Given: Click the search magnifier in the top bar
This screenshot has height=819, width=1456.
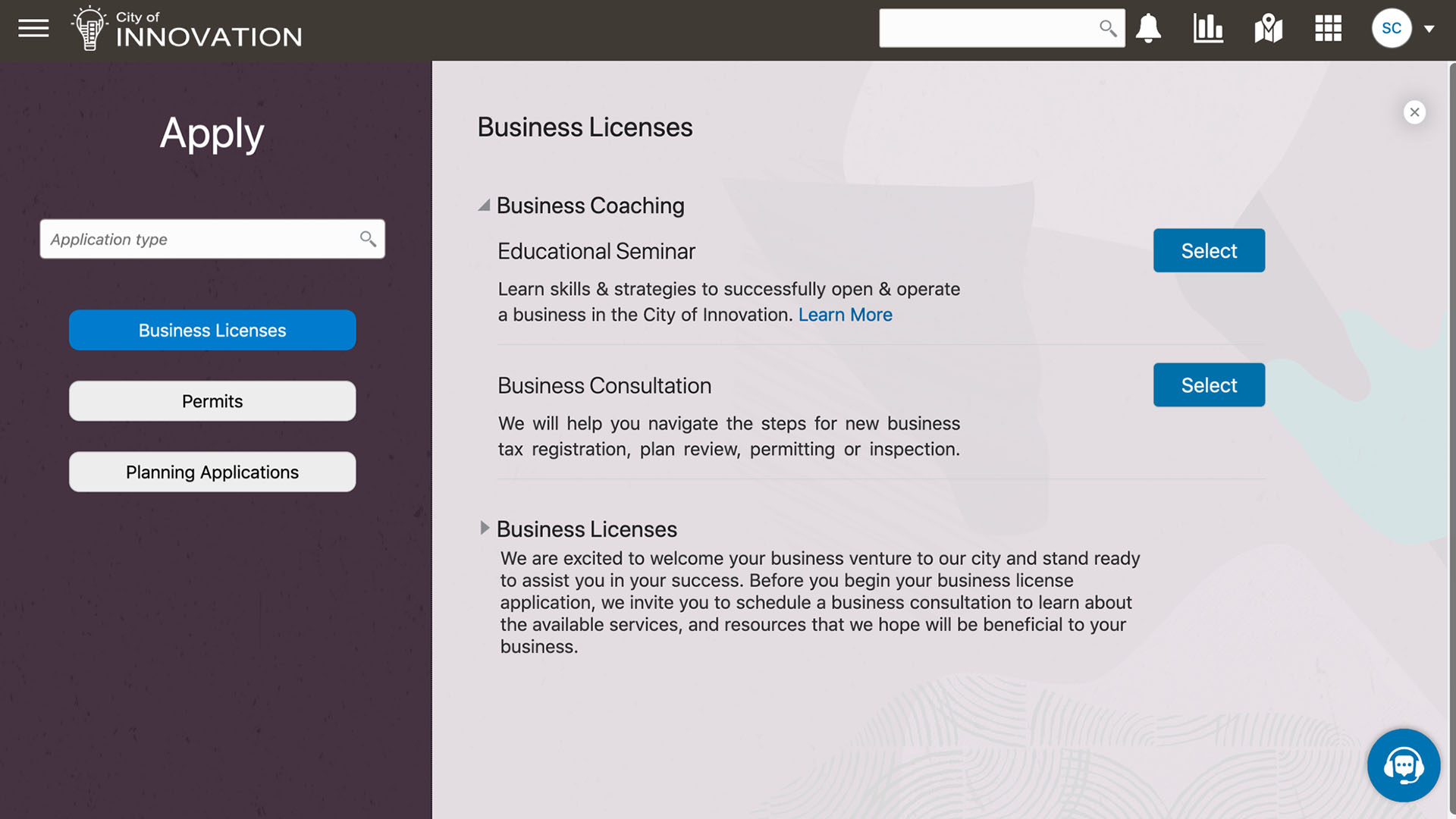Looking at the screenshot, I should click(1108, 27).
